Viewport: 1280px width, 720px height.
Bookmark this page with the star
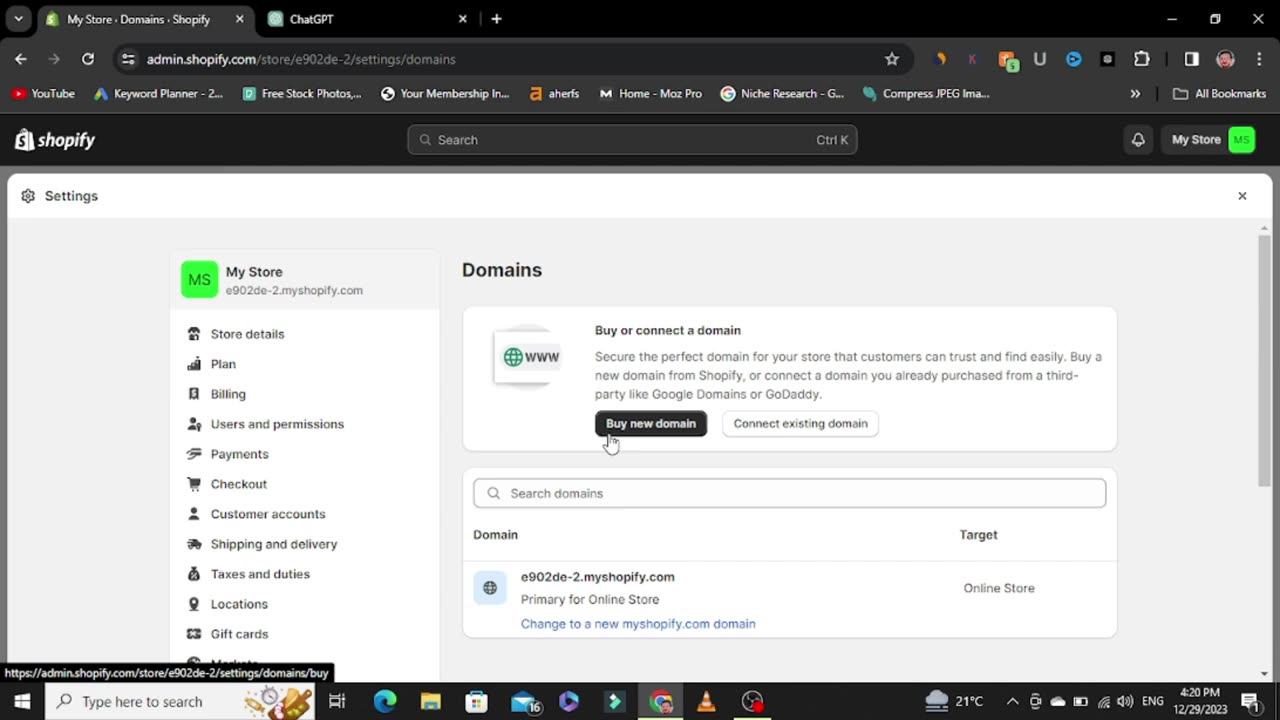[892, 59]
